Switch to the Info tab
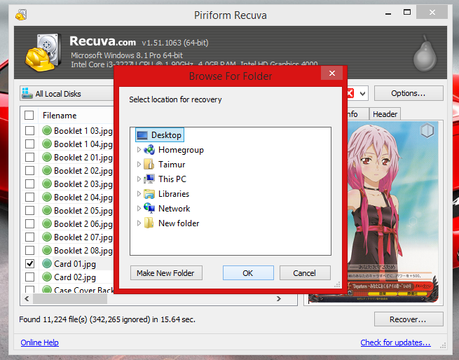Viewport: 459px width, 360px height. (357, 114)
